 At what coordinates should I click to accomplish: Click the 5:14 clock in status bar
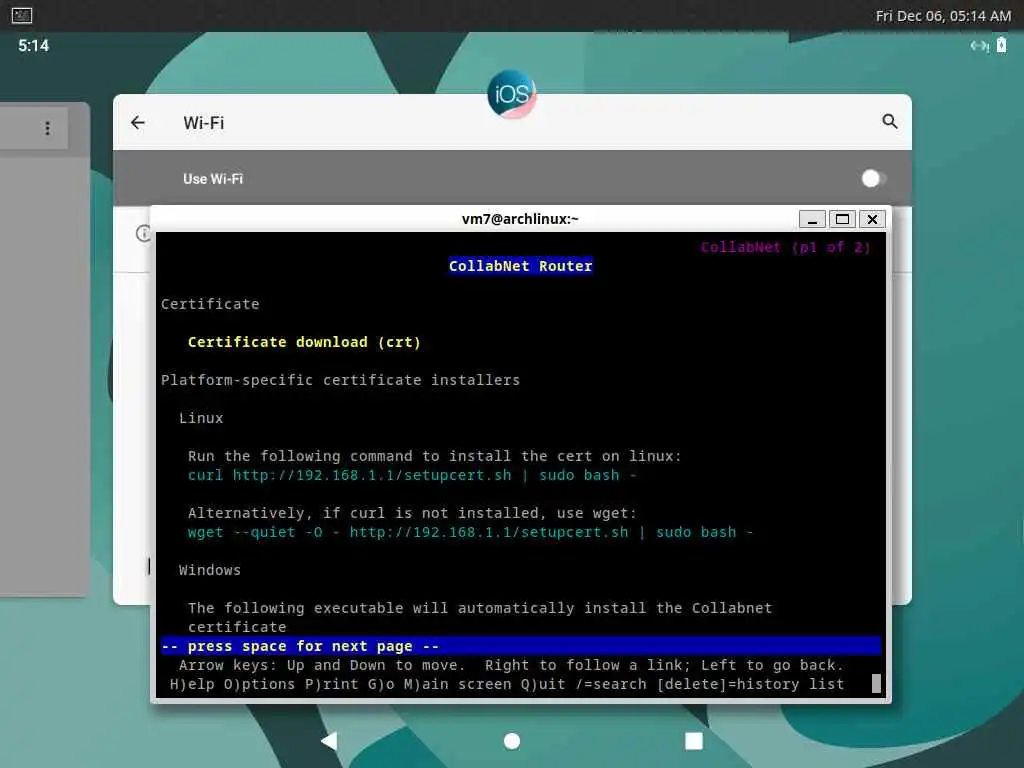pyautogui.click(x=33, y=46)
